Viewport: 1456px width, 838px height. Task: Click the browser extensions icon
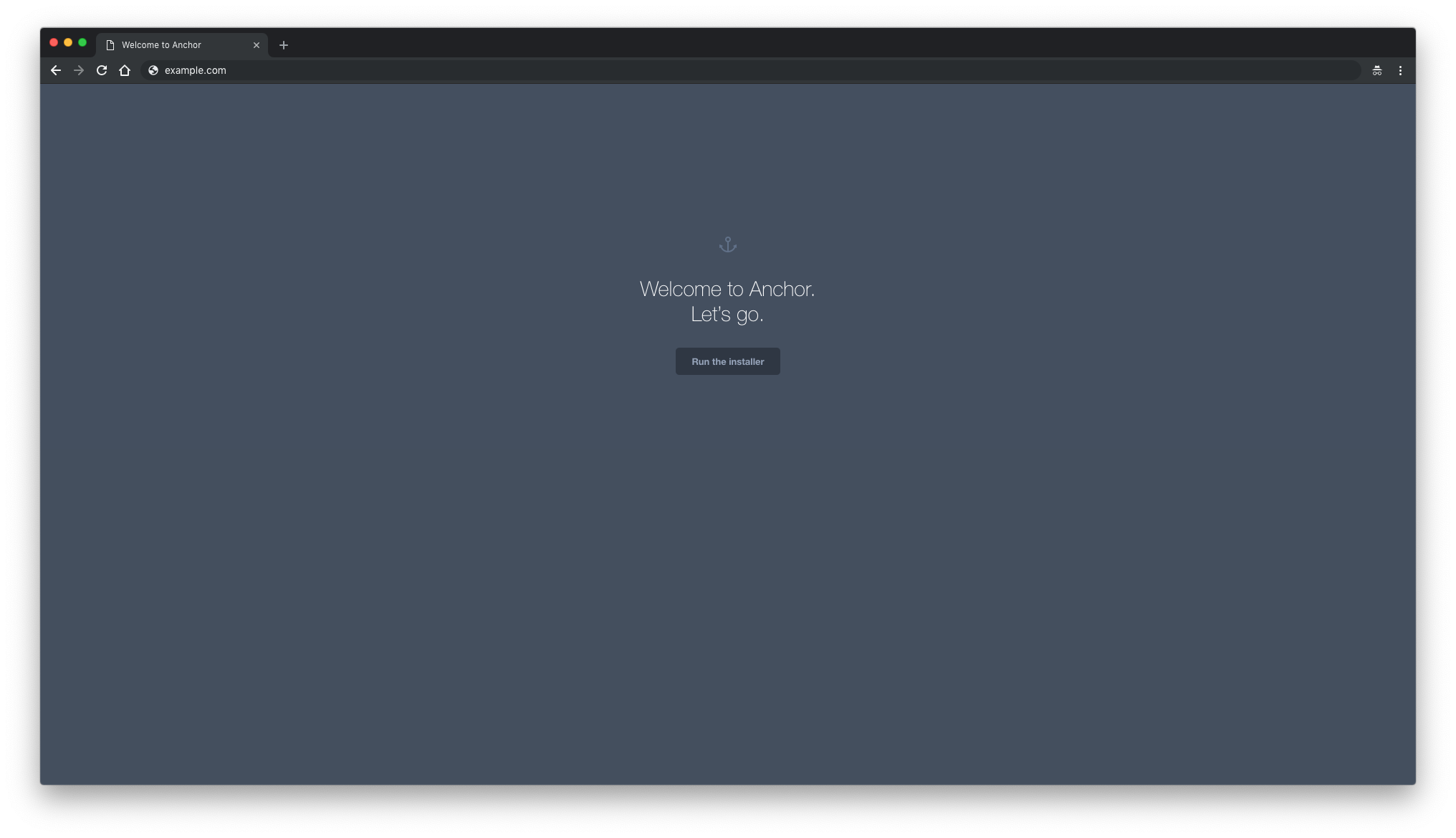coord(1377,70)
